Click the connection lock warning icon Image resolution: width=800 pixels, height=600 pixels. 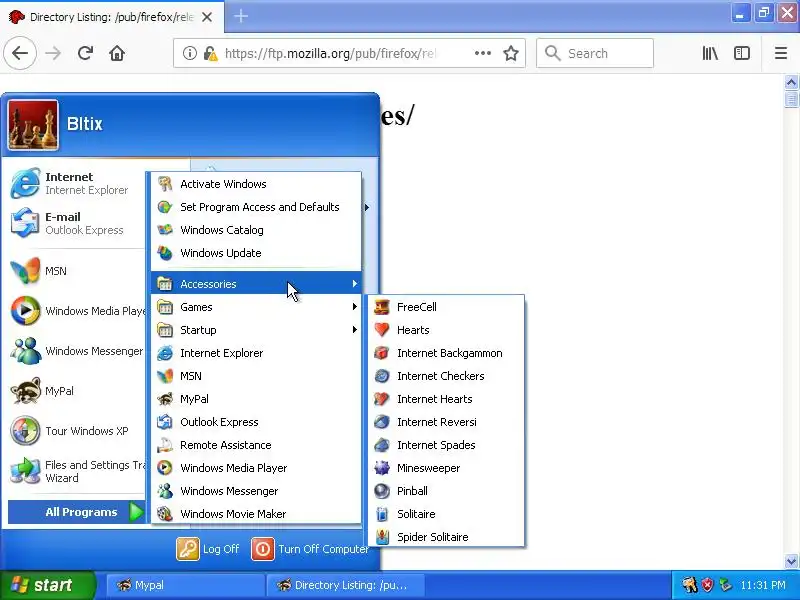(x=211, y=53)
